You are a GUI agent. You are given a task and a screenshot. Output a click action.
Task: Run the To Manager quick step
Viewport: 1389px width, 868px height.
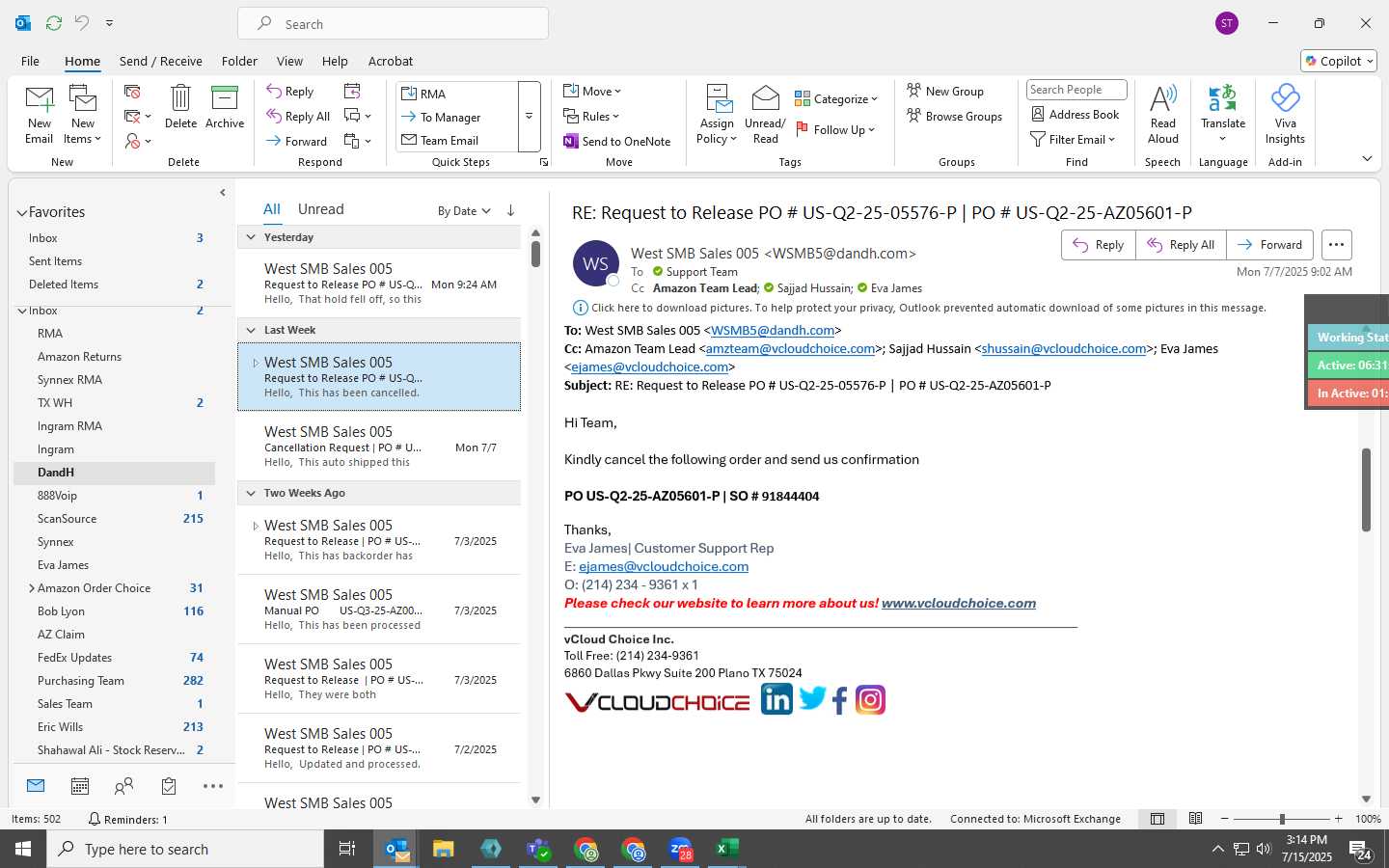457,117
